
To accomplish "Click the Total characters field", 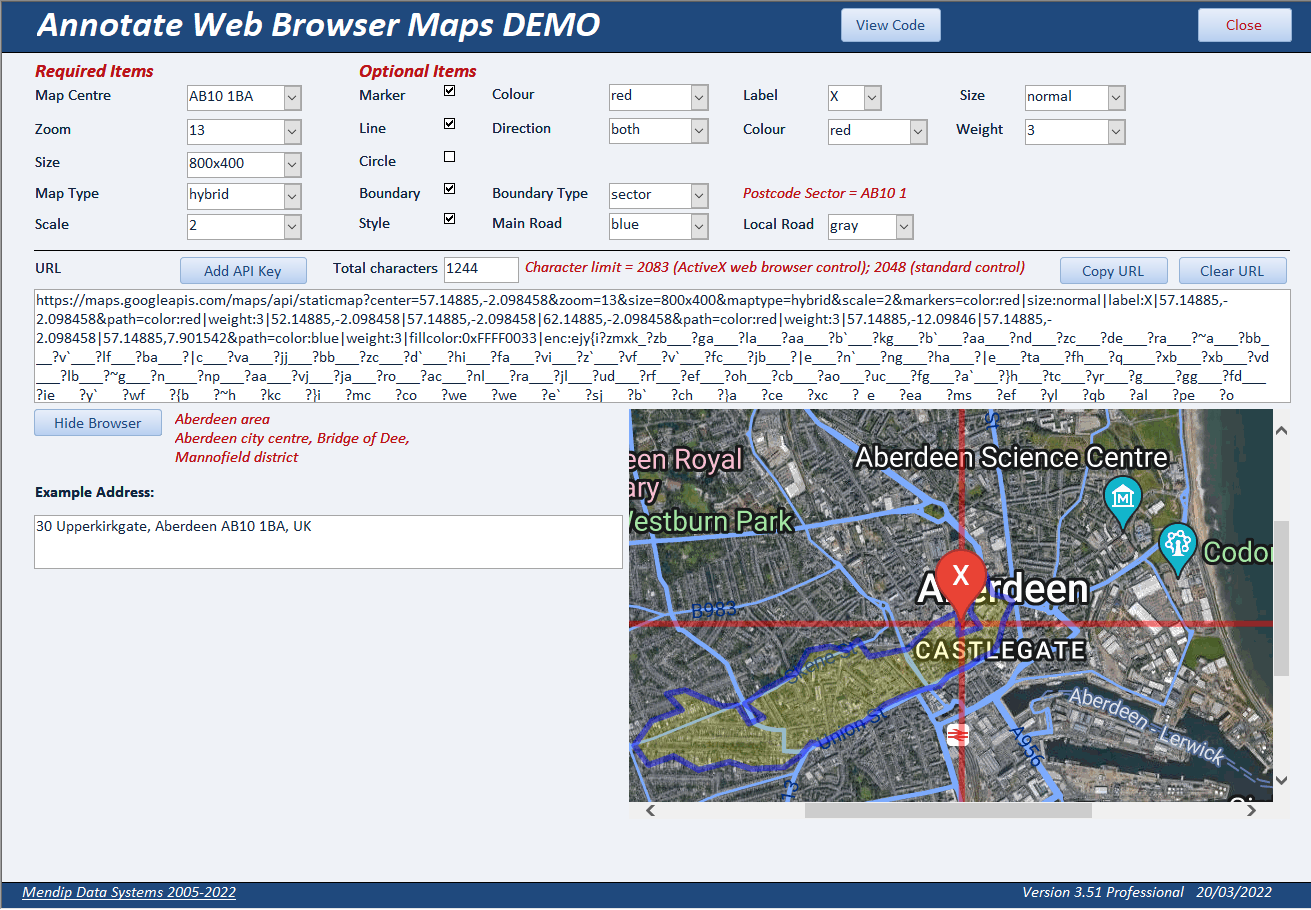I will [x=481, y=269].
